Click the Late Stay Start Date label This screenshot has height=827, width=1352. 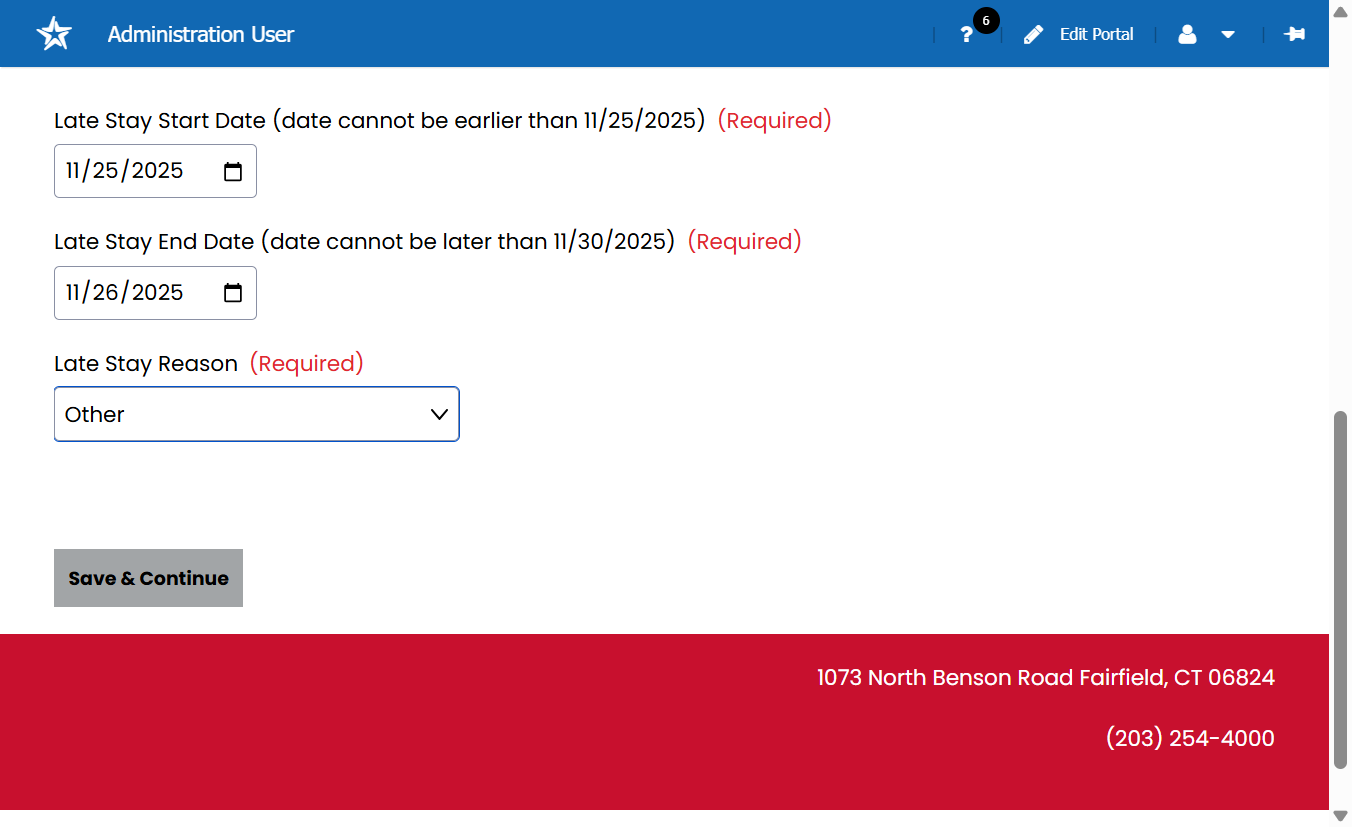(380, 120)
